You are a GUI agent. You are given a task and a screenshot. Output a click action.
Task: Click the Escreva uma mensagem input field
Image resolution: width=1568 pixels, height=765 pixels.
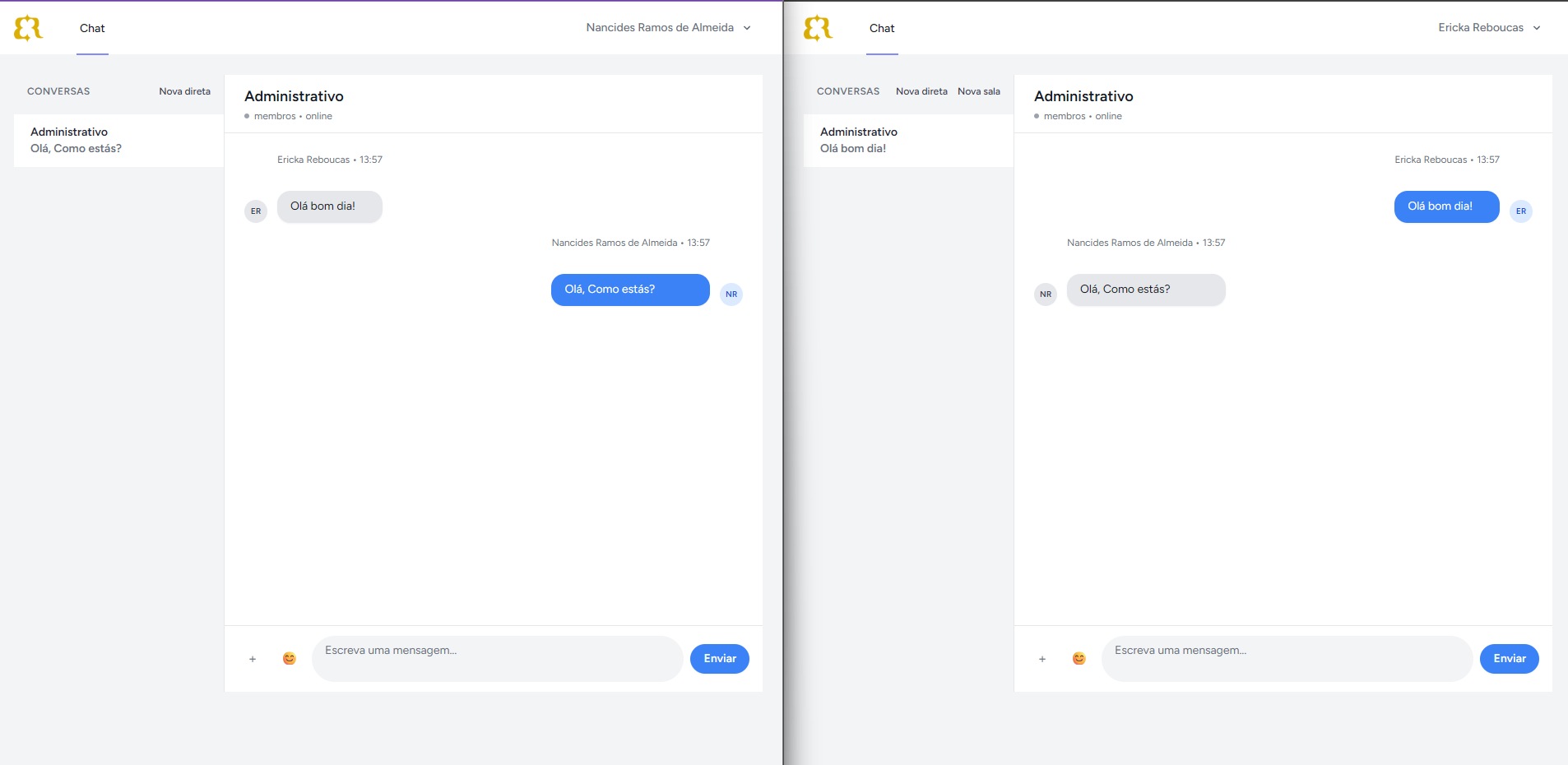click(497, 658)
